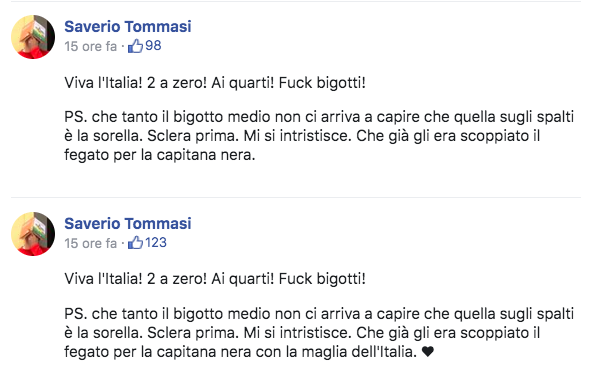Select the "Viva l'Italia!" line in the first post
Screen dimensions: 591x391
click(215, 83)
